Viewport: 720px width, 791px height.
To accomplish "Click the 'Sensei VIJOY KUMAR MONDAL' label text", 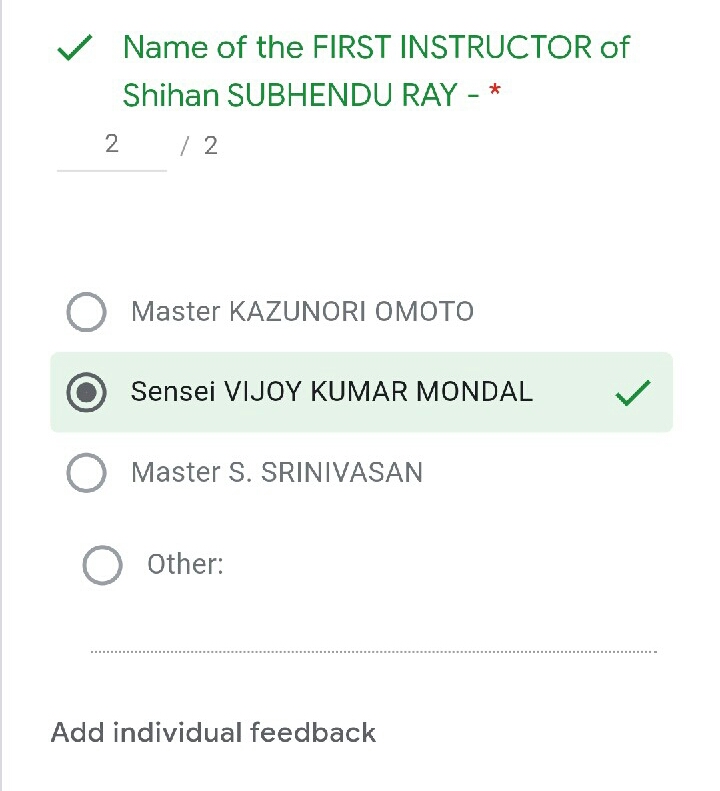I will (x=331, y=392).
